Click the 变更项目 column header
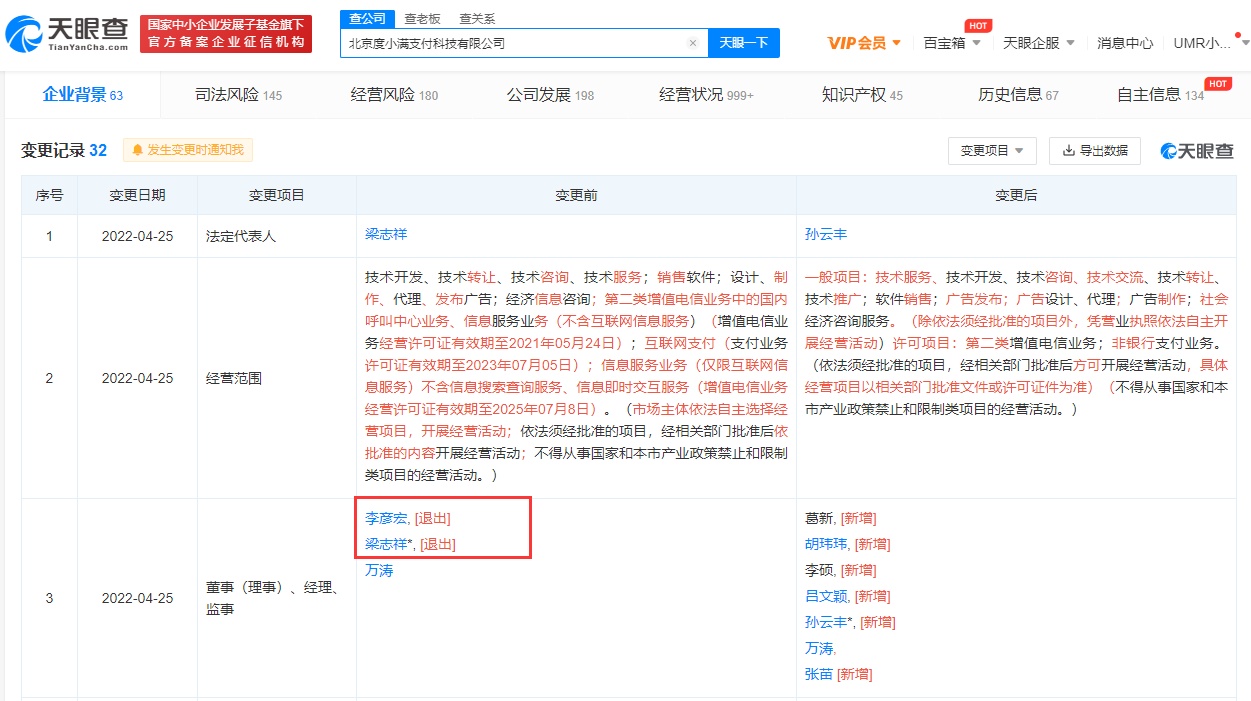The image size is (1251, 701). point(277,195)
